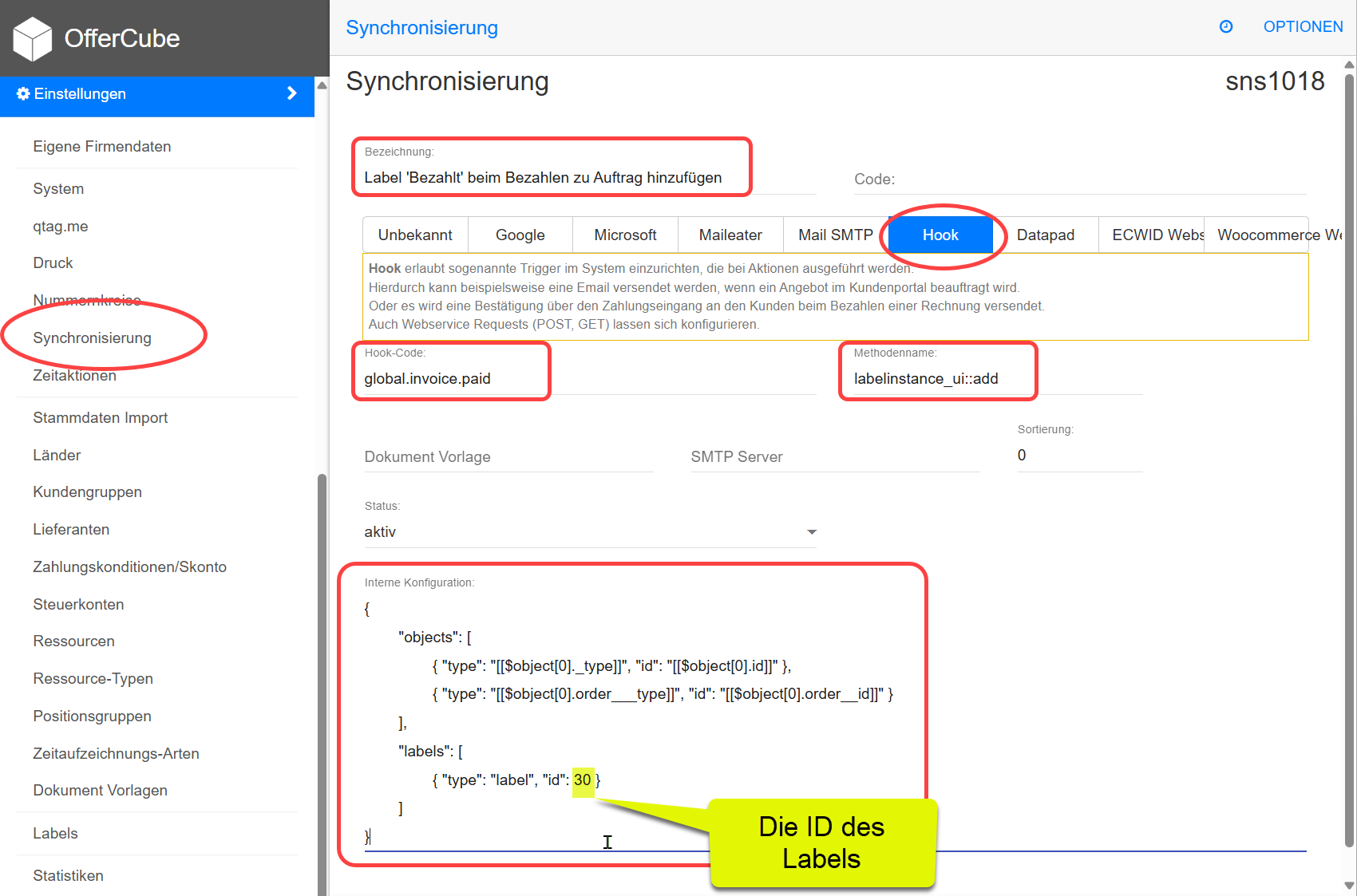The height and width of the screenshot is (896, 1357).
Task: Select the Unbekannt tab
Action: tap(415, 235)
